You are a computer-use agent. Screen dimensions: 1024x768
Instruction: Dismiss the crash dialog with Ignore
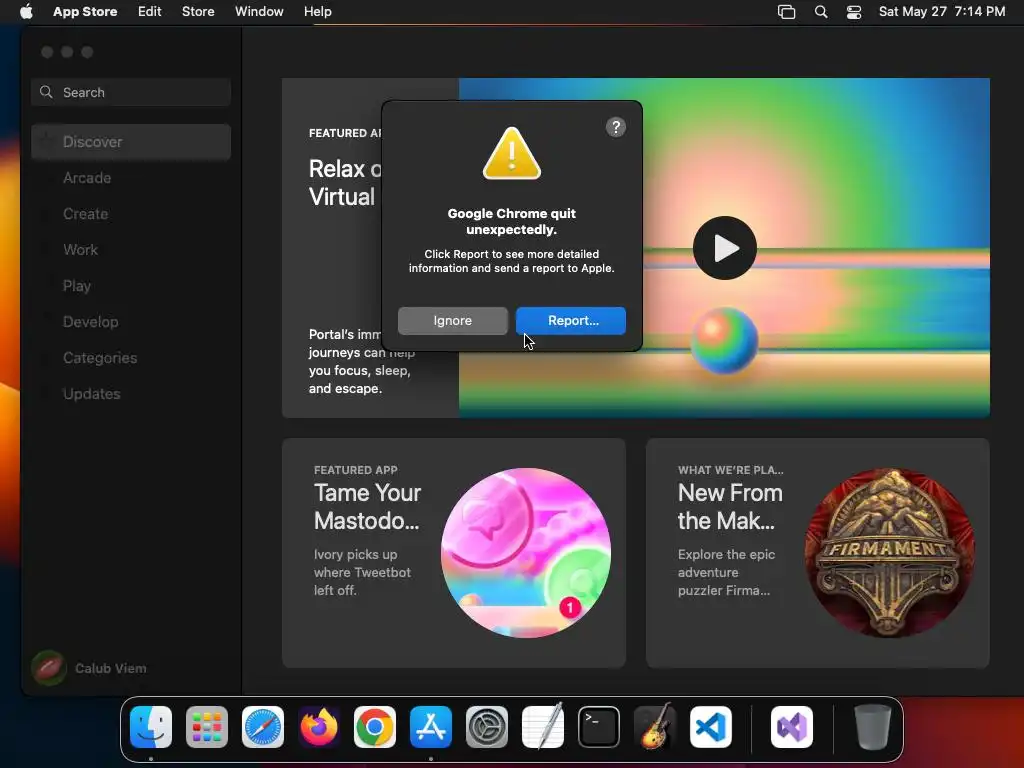click(x=453, y=321)
